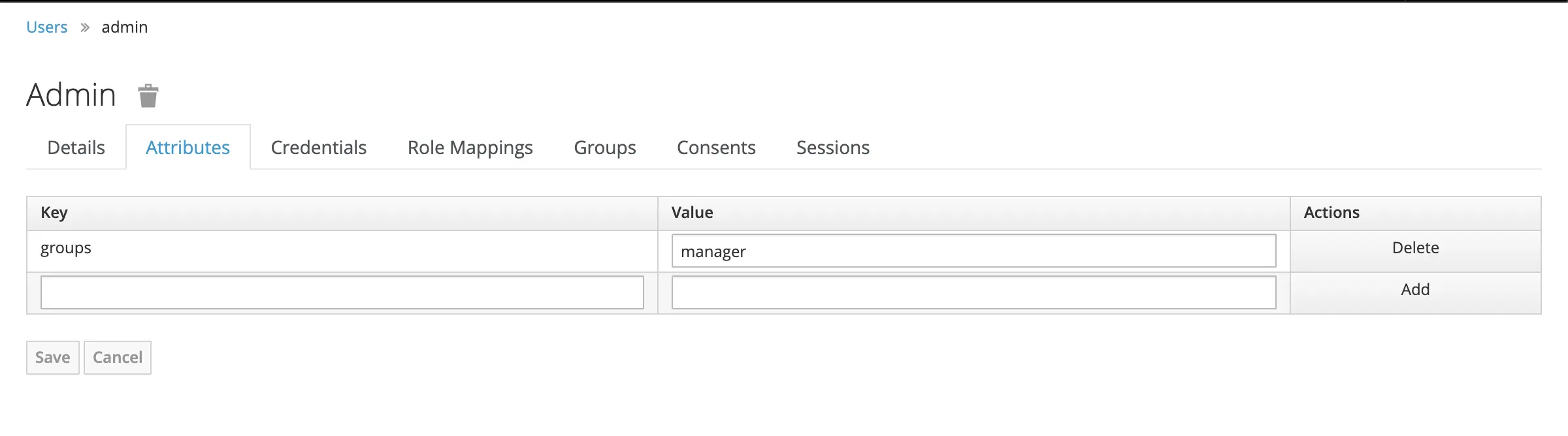Click the trash icon to delete Admin user
This screenshot has height=436, width=1568.
[148, 96]
